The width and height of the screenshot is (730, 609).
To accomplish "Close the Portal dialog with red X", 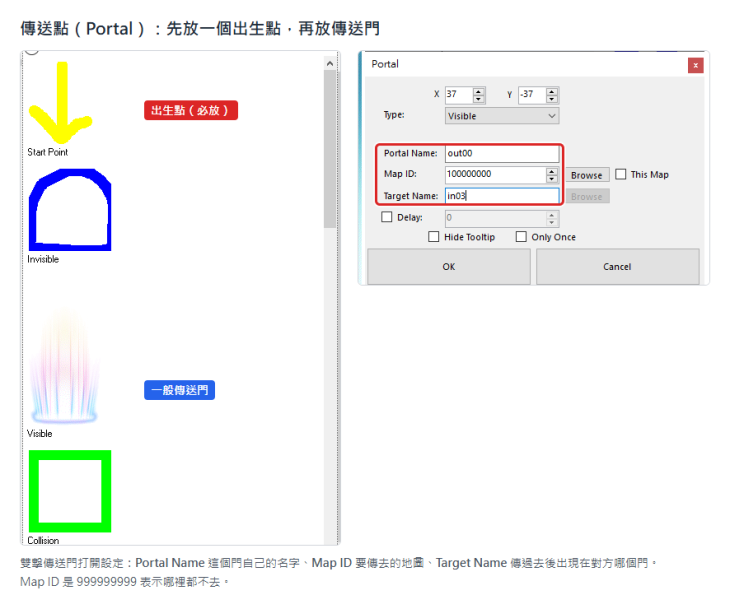I will pos(695,65).
